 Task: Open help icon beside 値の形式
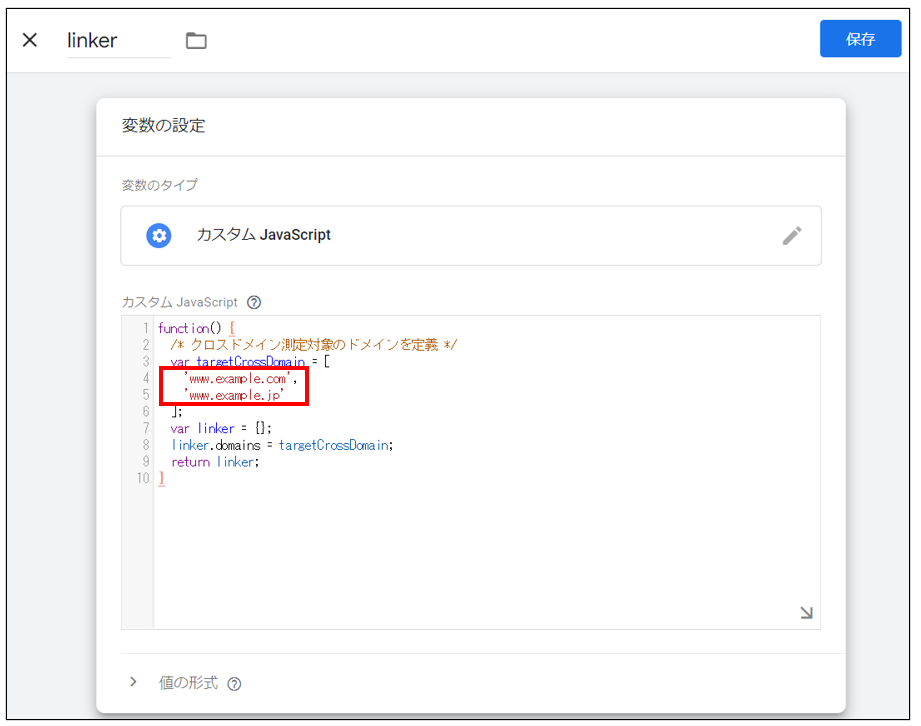234,684
